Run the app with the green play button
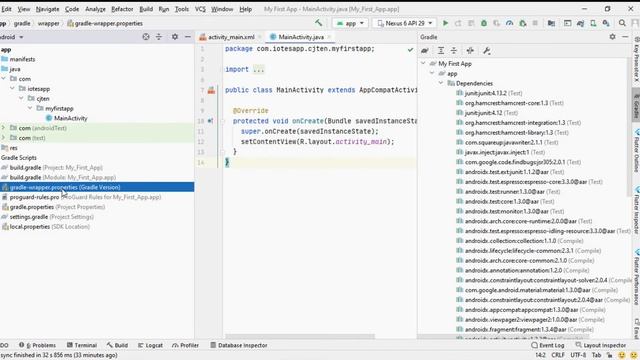This screenshot has width=640, height=360. (x=445, y=23)
